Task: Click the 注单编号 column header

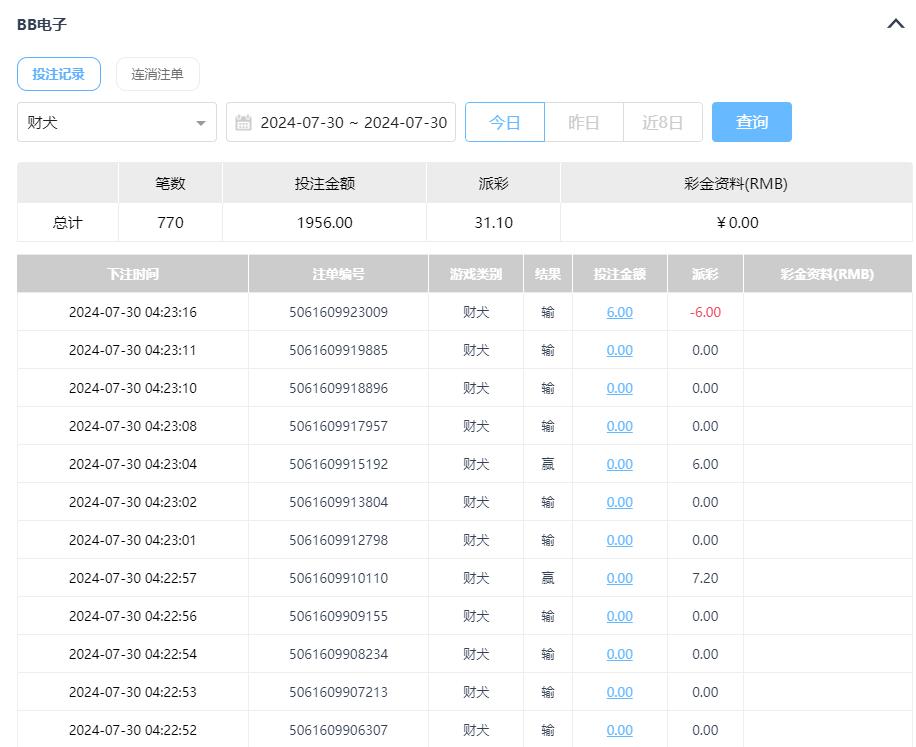Action: [338, 274]
